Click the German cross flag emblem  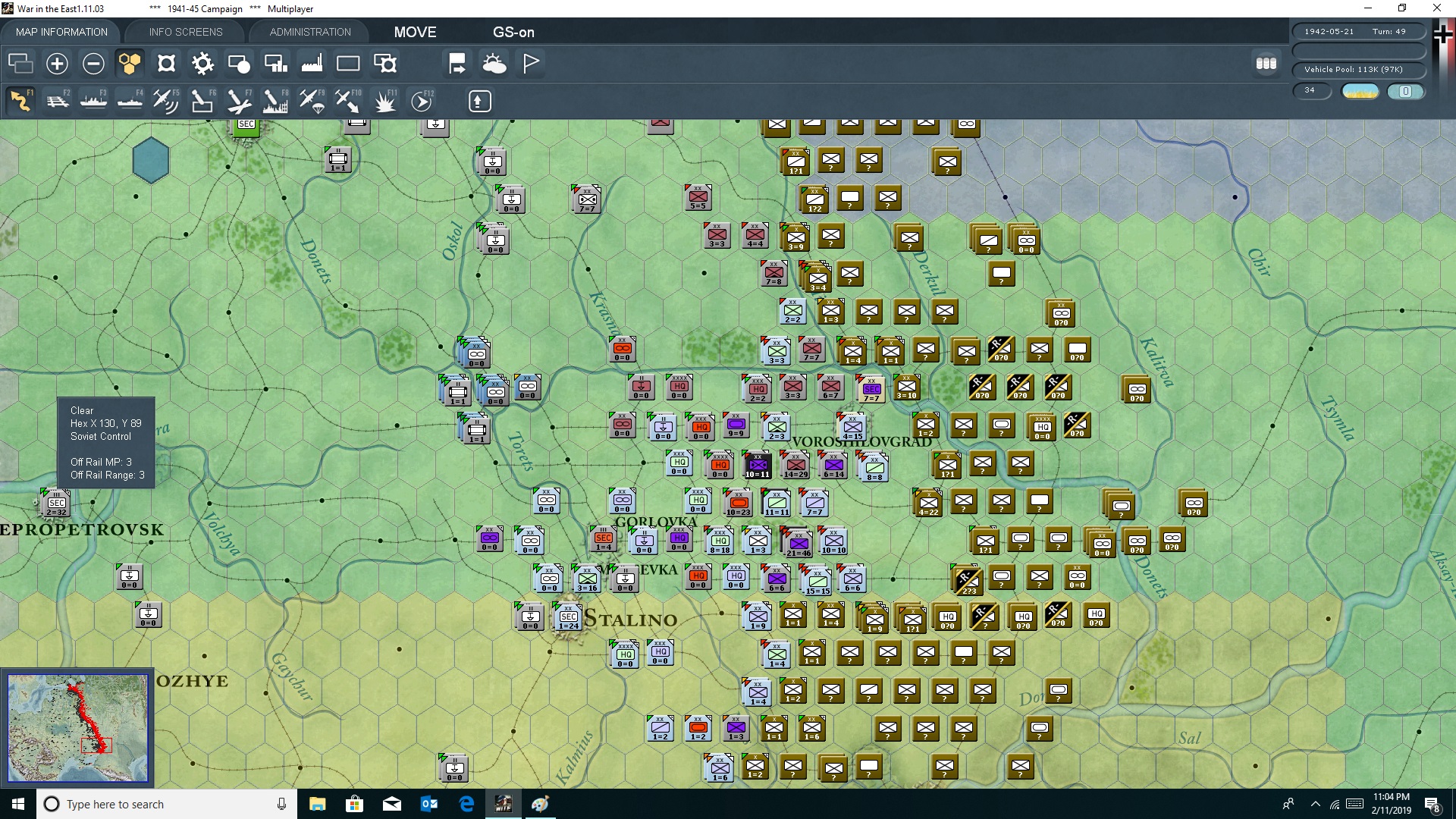pos(1443,33)
